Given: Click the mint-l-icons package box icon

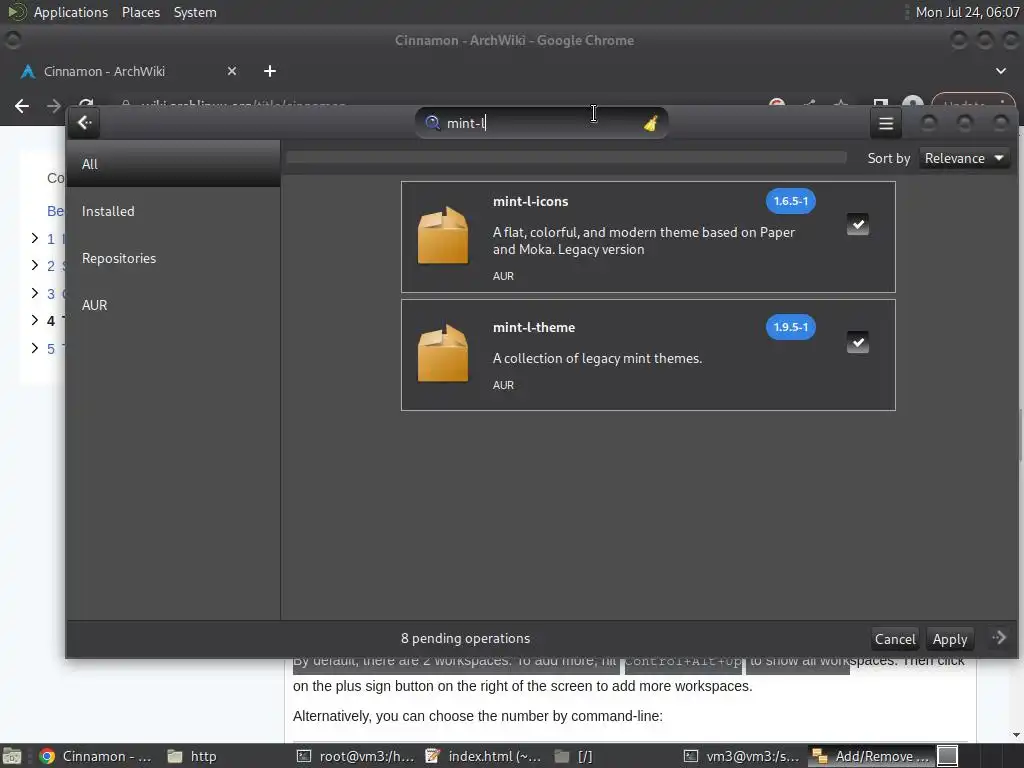Looking at the screenshot, I should click(443, 235).
